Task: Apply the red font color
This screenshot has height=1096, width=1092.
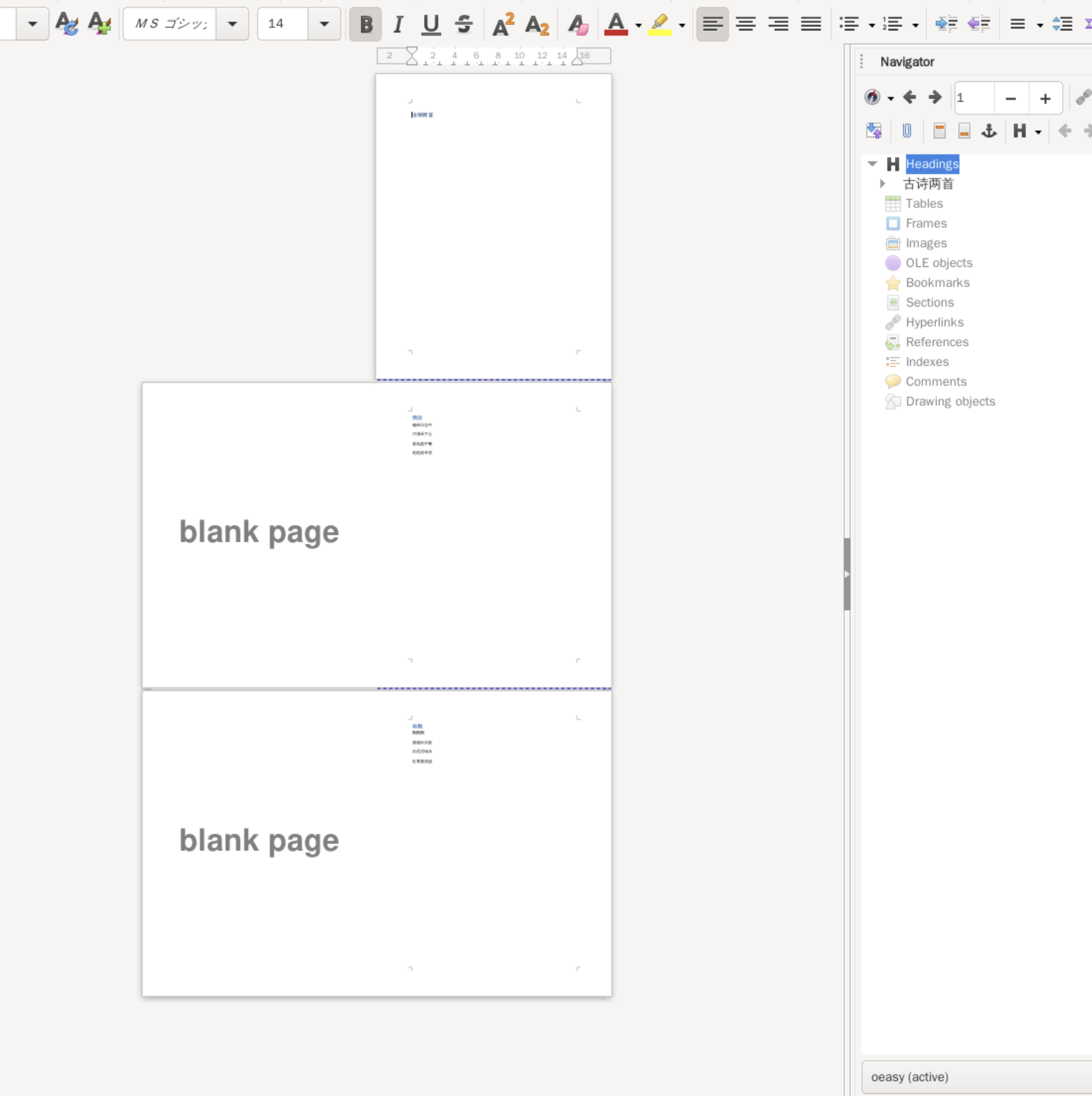Action: [x=616, y=24]
